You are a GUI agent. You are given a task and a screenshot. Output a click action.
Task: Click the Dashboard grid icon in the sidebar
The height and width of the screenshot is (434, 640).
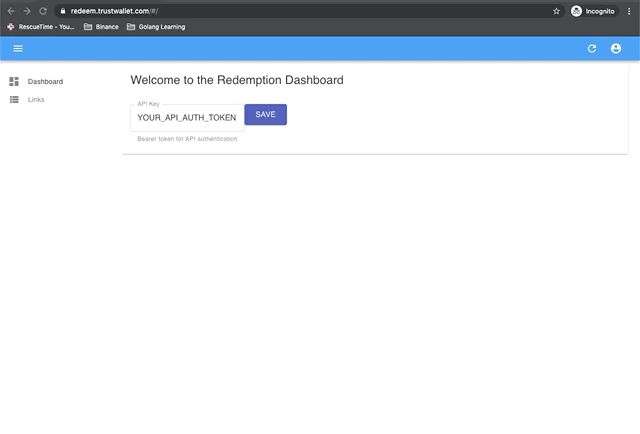click(x=14, y=81)
